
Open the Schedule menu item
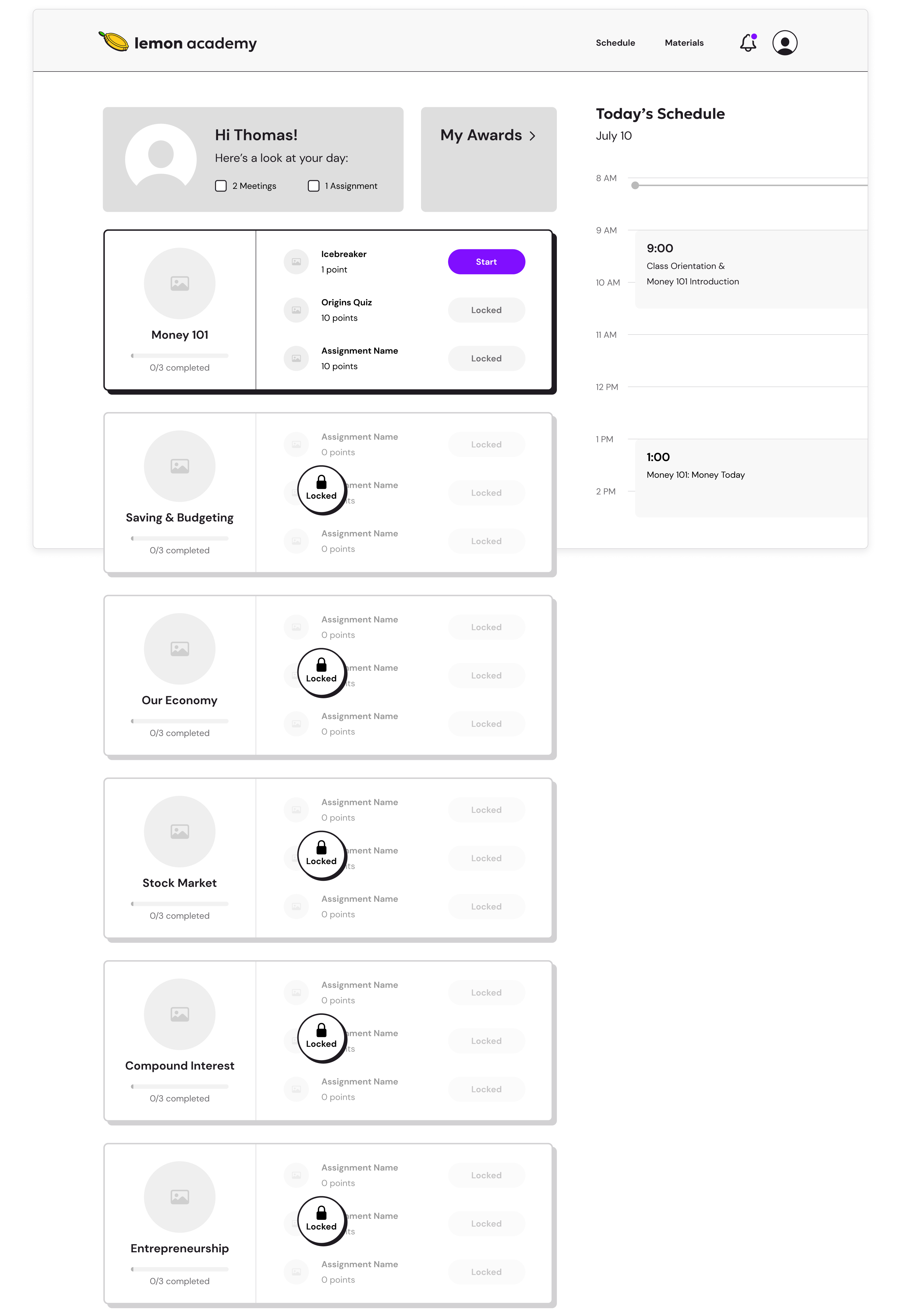615,43
